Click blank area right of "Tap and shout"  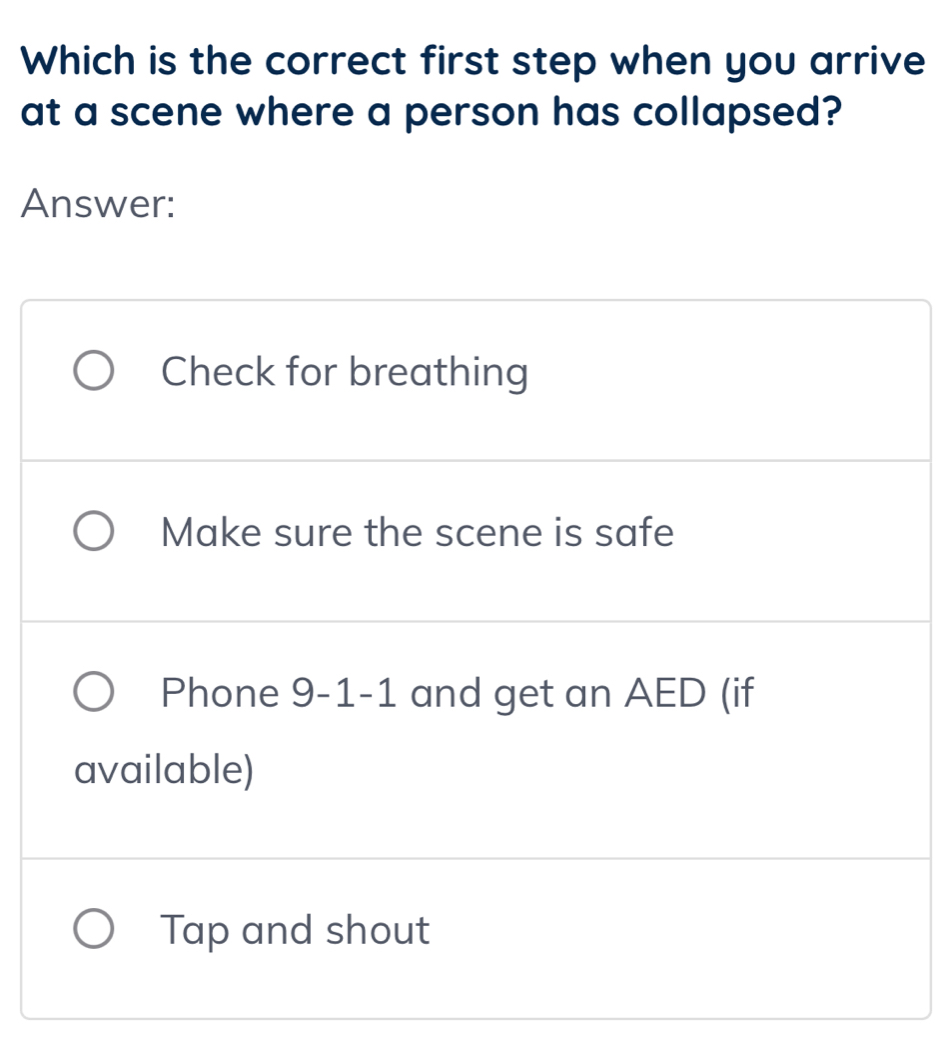[680, 930]
